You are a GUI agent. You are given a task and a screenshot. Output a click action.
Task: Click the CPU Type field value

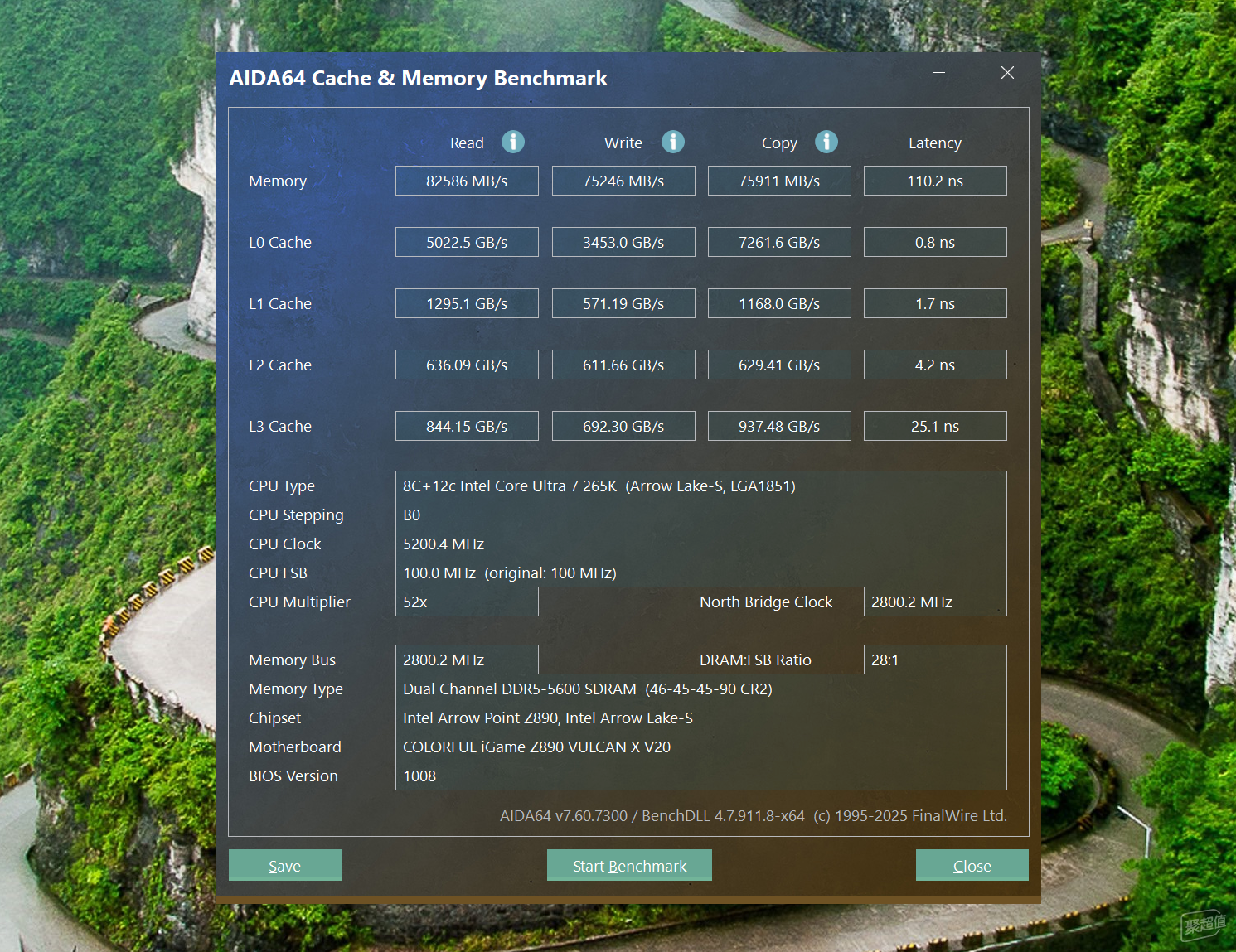(x=701, y=486)
